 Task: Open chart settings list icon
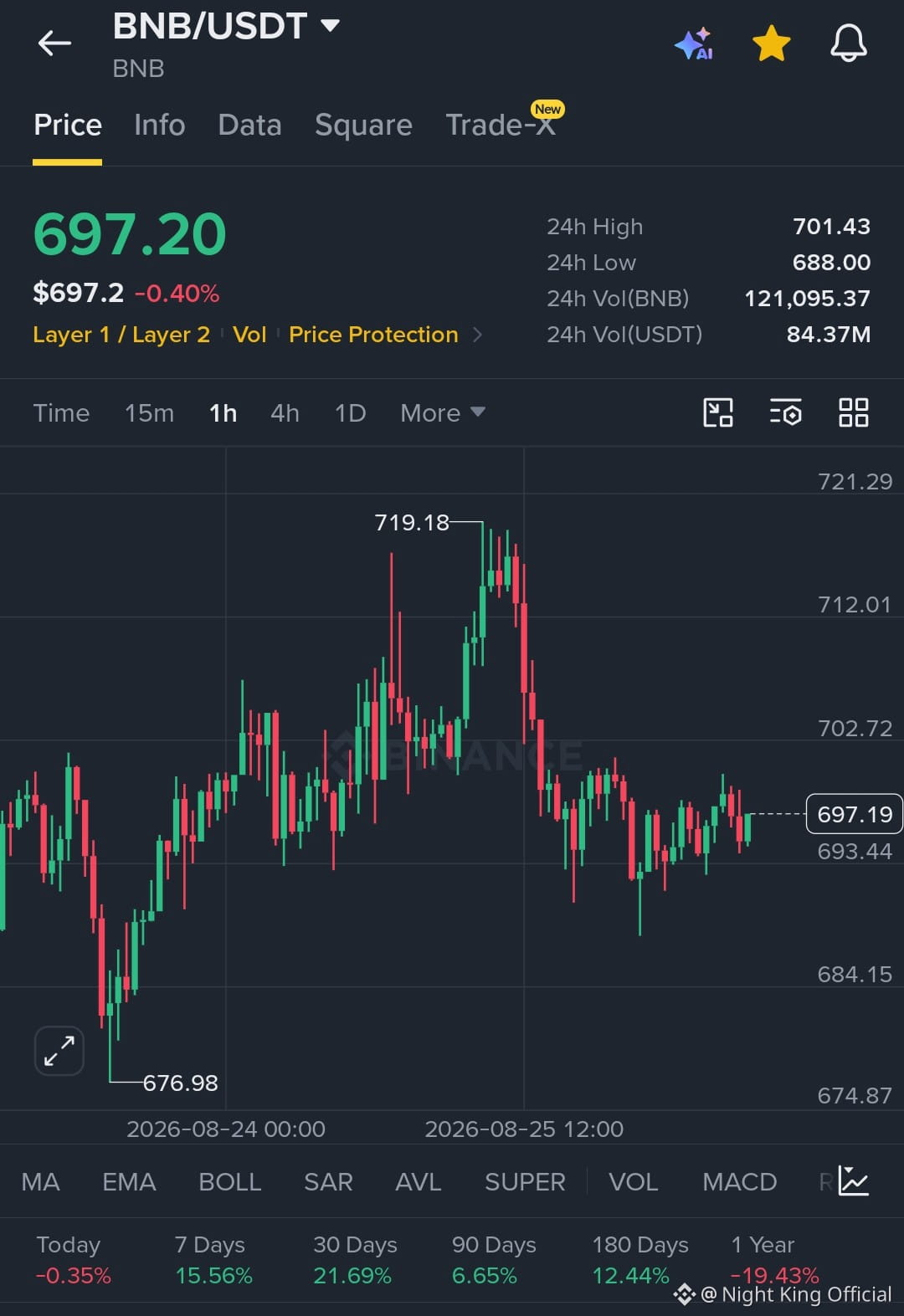pos(785,412)
